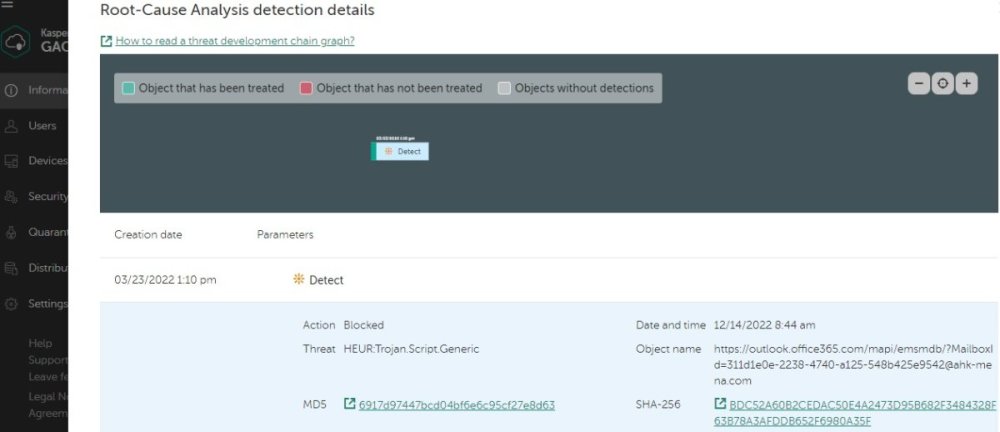Screen dimensions: 1000x432
Task: Zoom in the threat chain graph
Action: (966, 84)
